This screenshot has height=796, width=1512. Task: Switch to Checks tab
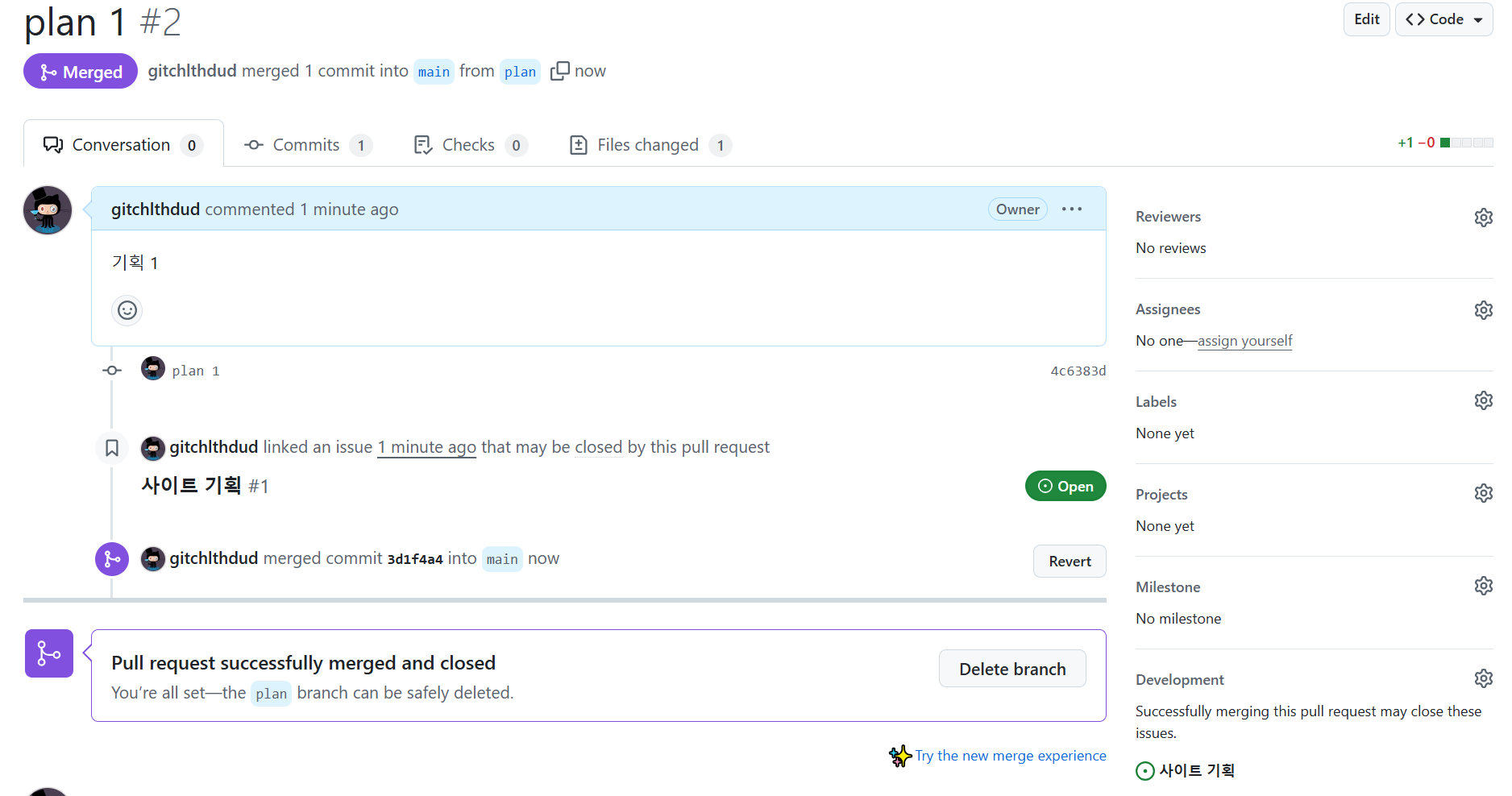click(470, 145)
